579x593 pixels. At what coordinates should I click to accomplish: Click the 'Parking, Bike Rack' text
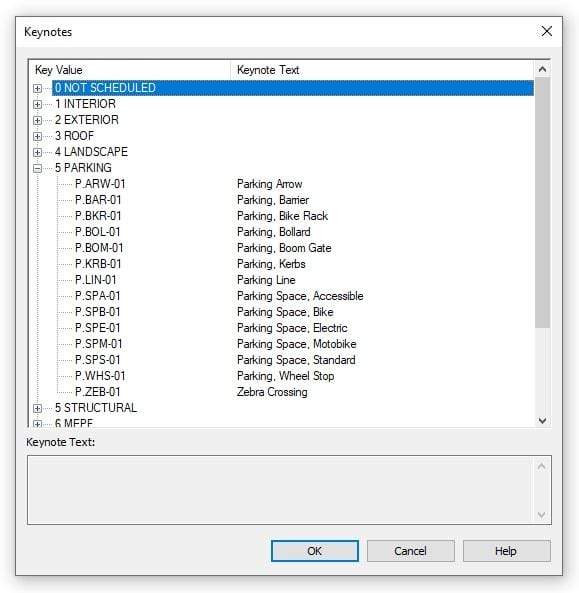pyautogui.click(x=283, y=216)
